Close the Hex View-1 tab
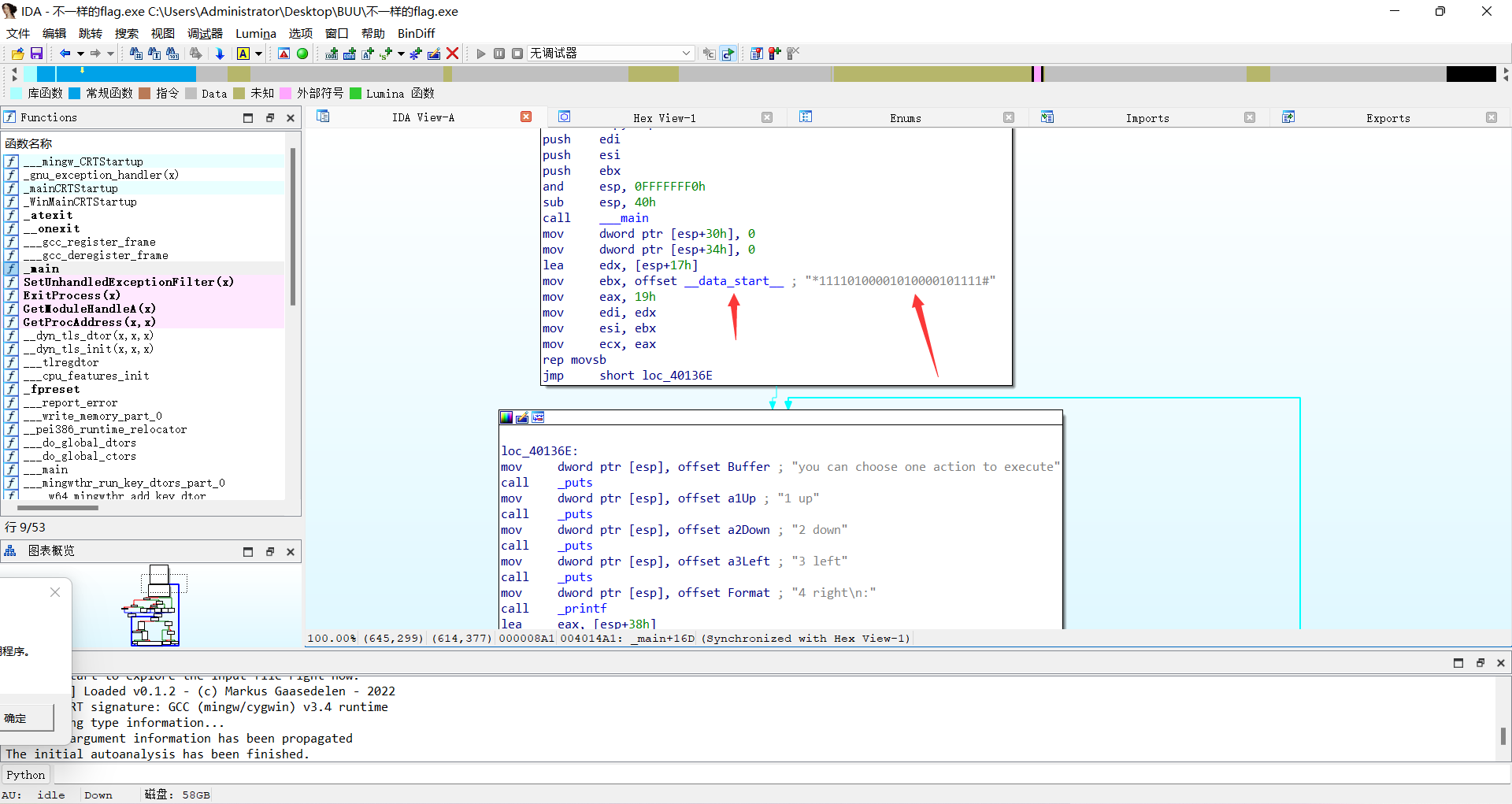The width and height of the screenshot is (1512, 804). pos(767,117)
